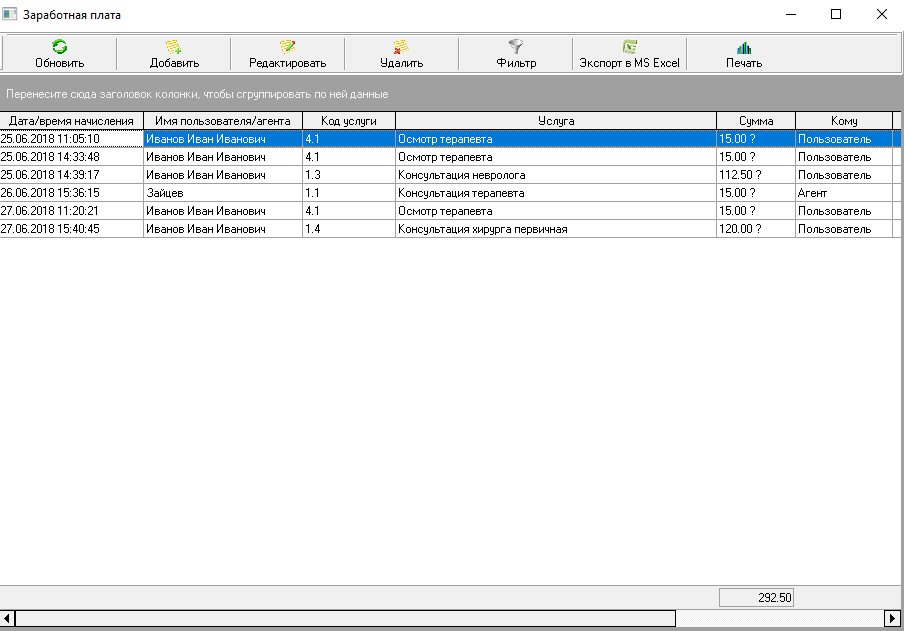This screenshot has width=904, height=631.
Task: Click the total sum field 292.50
Action: click(756, 598)
